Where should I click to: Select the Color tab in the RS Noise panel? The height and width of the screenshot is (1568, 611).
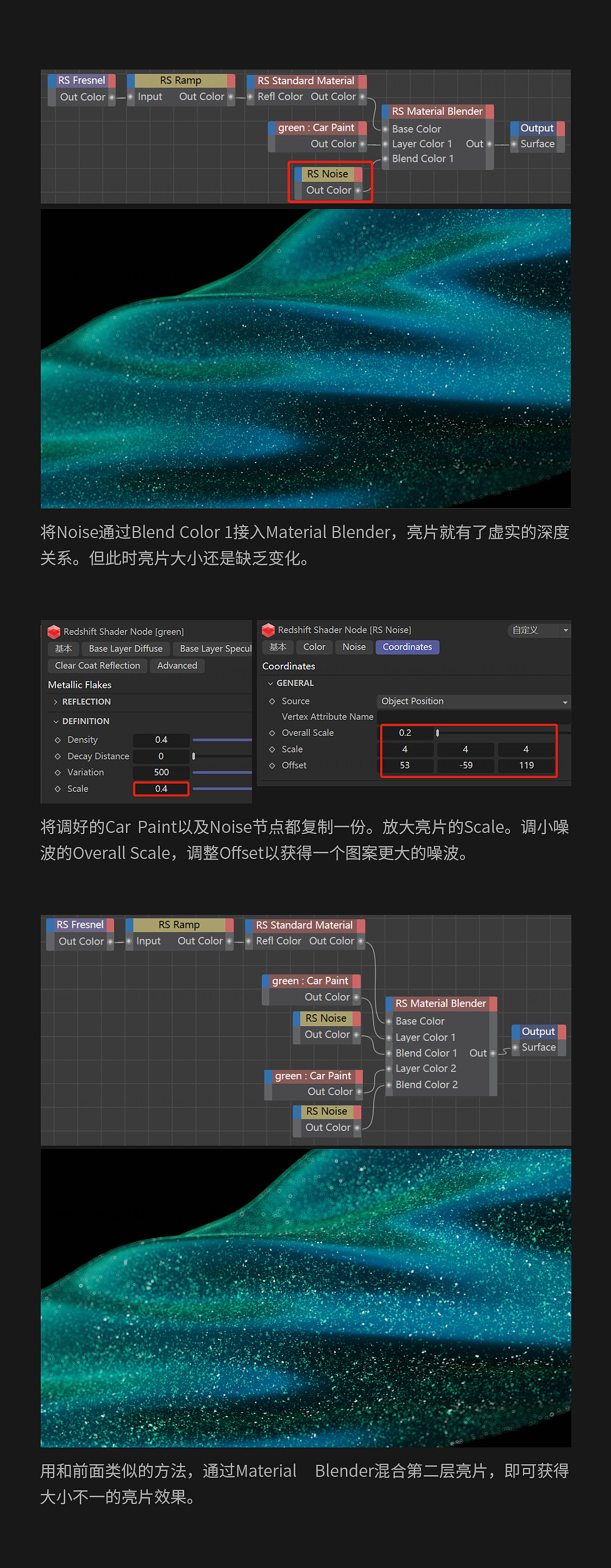(314, 647)
